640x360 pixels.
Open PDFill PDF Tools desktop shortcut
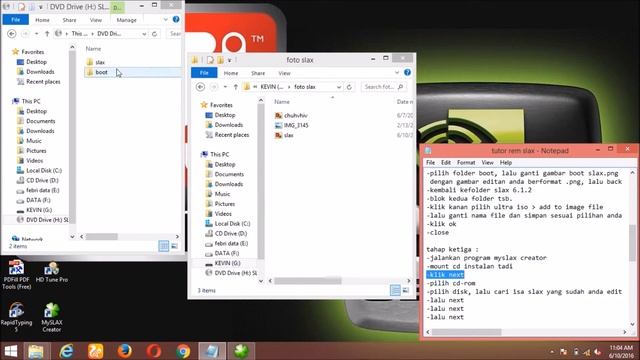pos(16,275)
